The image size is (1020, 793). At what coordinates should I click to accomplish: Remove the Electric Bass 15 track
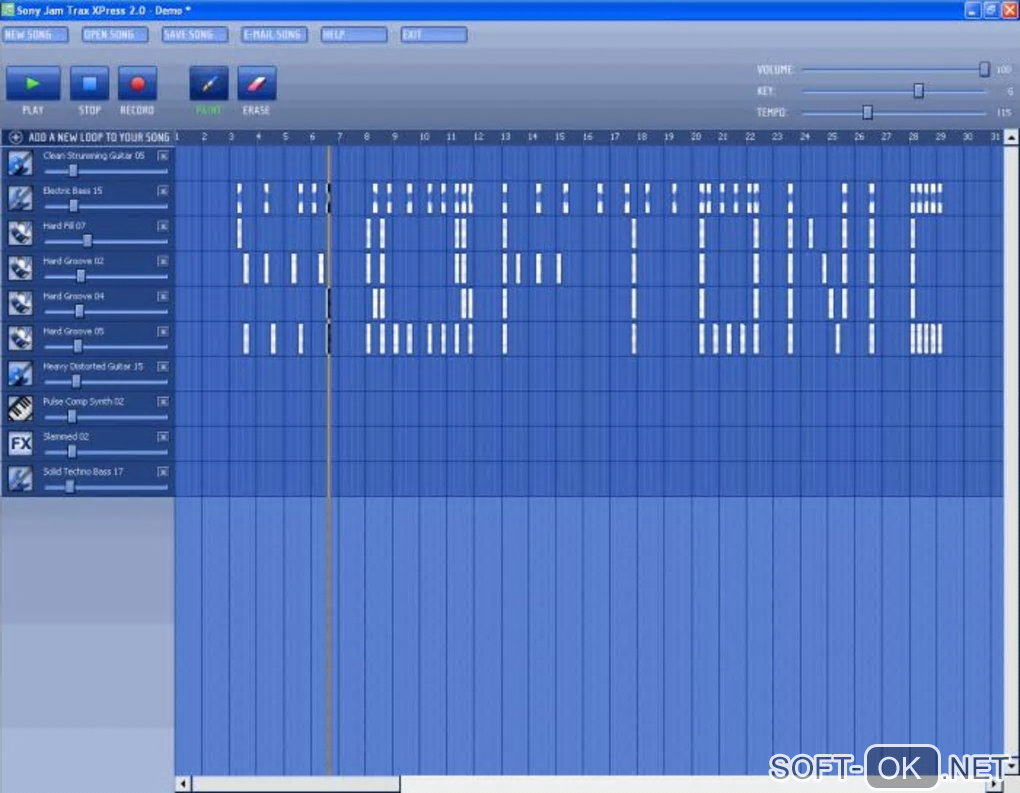[x=163, y=191]
